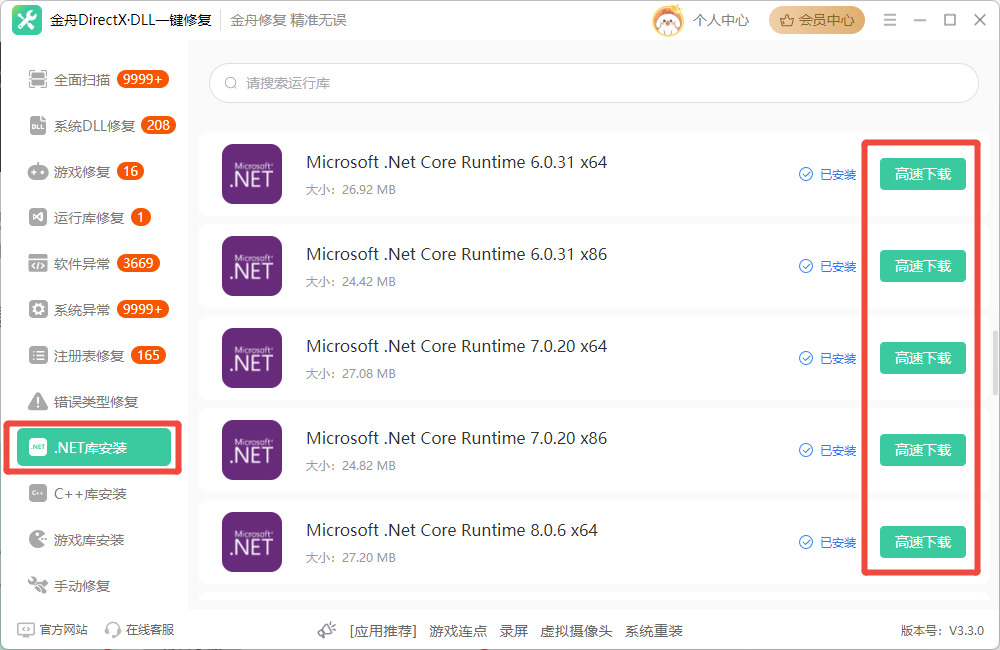The width and height of the screenshot is (1000, 650).
Task: Download .Net Core Runtime 6.0.31 x64
Action: [922, 174]
